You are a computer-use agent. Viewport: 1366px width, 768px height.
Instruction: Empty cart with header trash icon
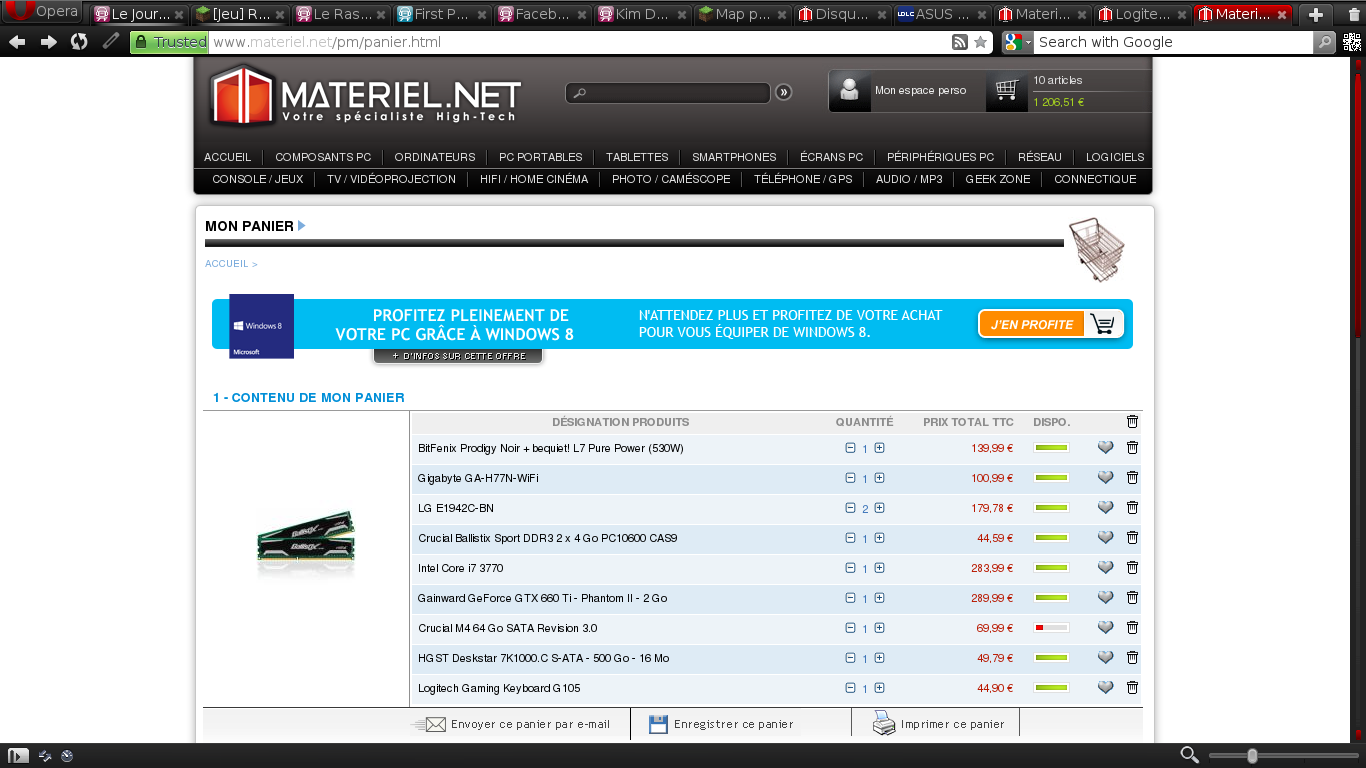coord(1132,422)
